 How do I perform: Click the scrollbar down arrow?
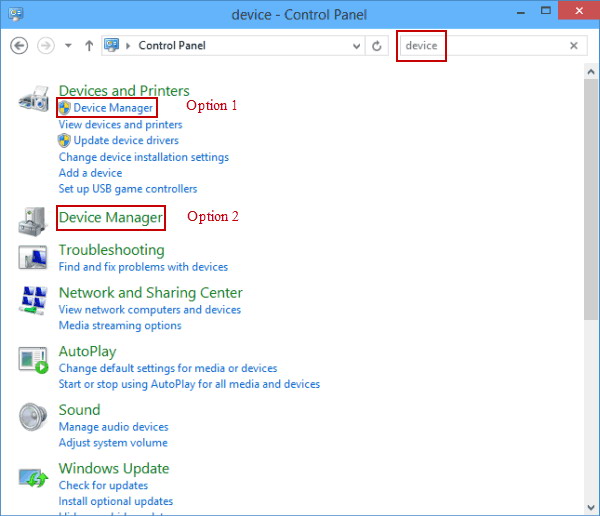(591, 508)
